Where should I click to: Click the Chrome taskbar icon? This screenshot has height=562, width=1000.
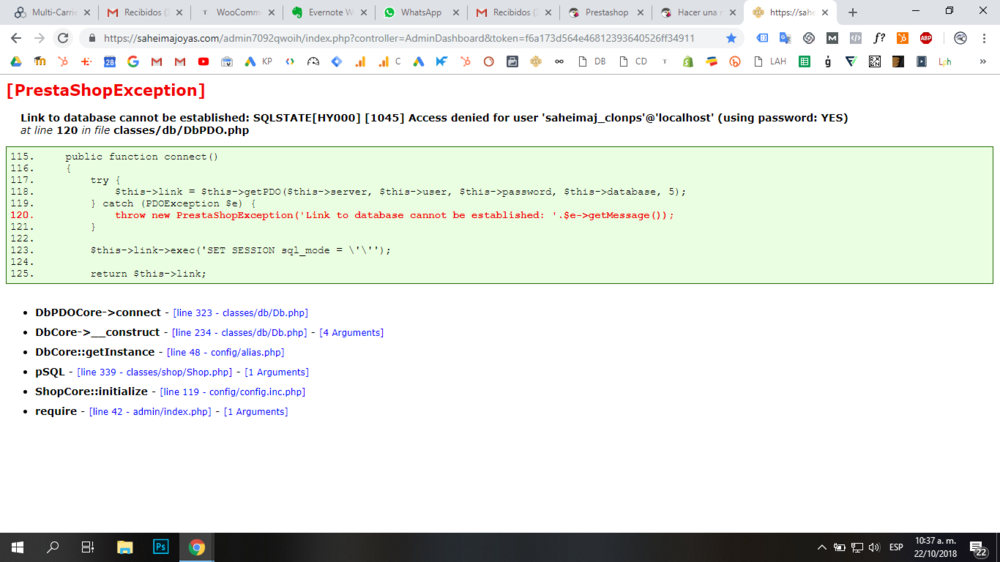(196, 547)
